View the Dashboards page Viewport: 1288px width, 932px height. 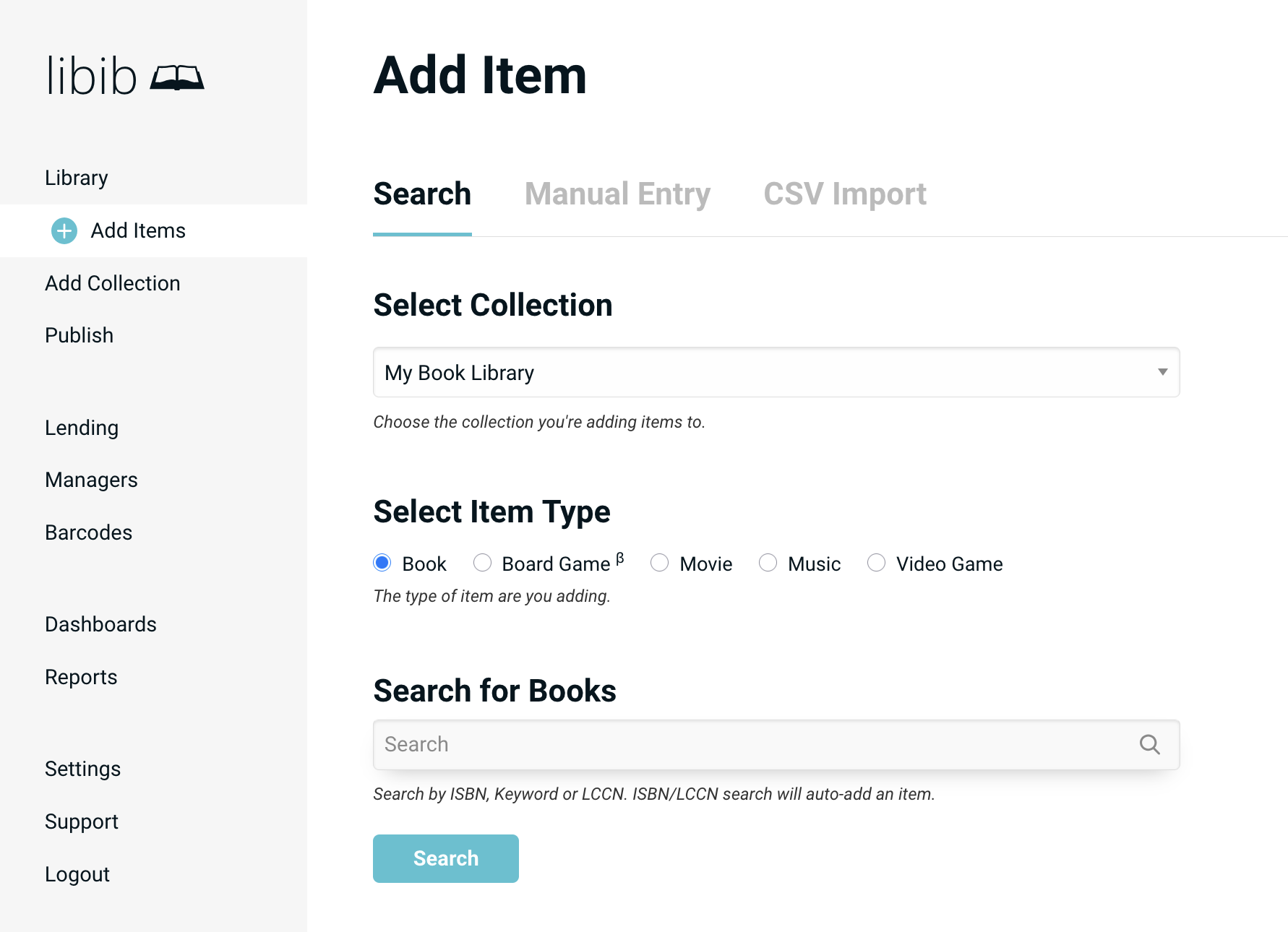tap(101, 624)
